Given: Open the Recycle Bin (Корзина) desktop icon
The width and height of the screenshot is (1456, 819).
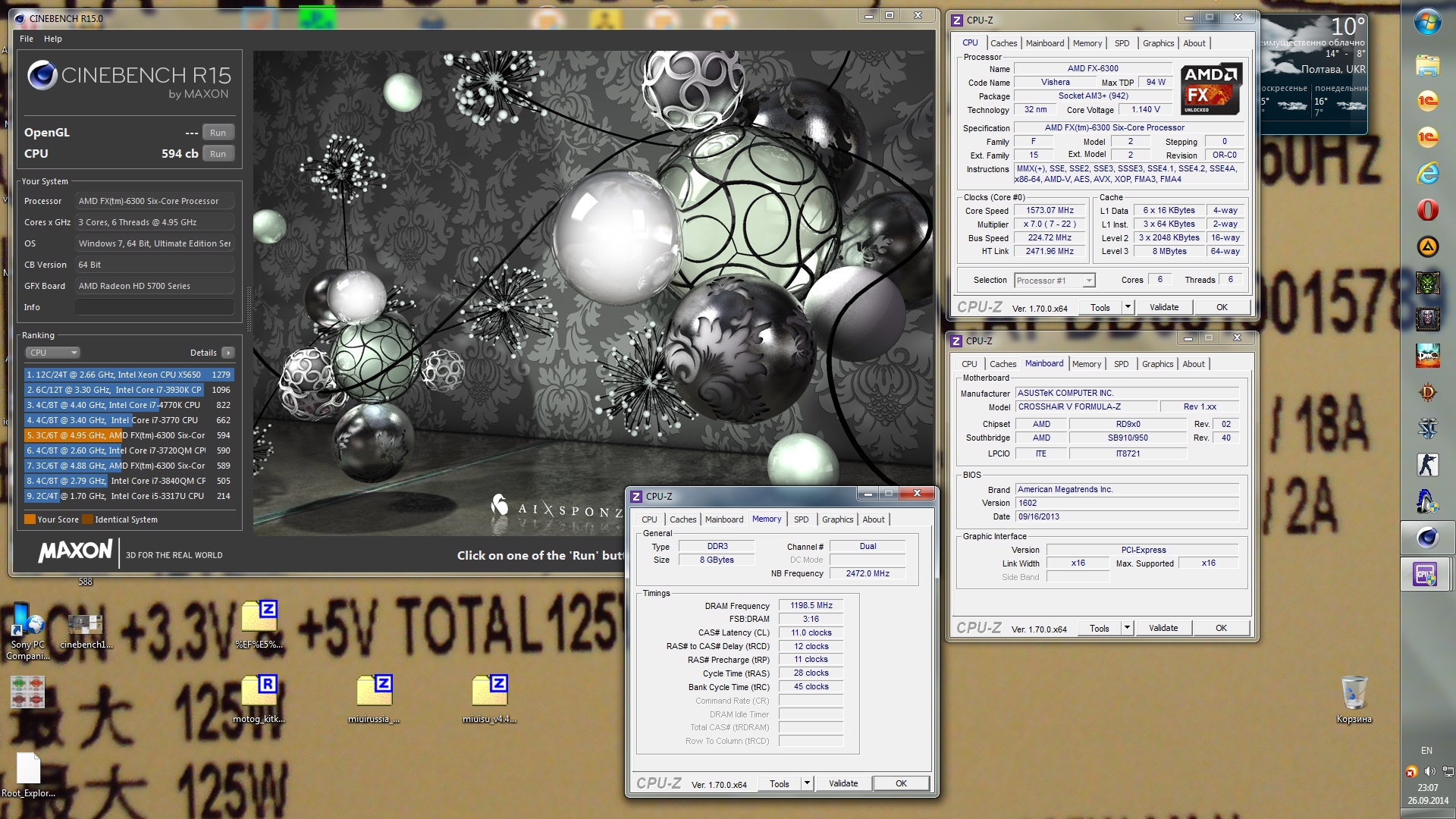Looking at the screenshot, I should point(1354,698).
